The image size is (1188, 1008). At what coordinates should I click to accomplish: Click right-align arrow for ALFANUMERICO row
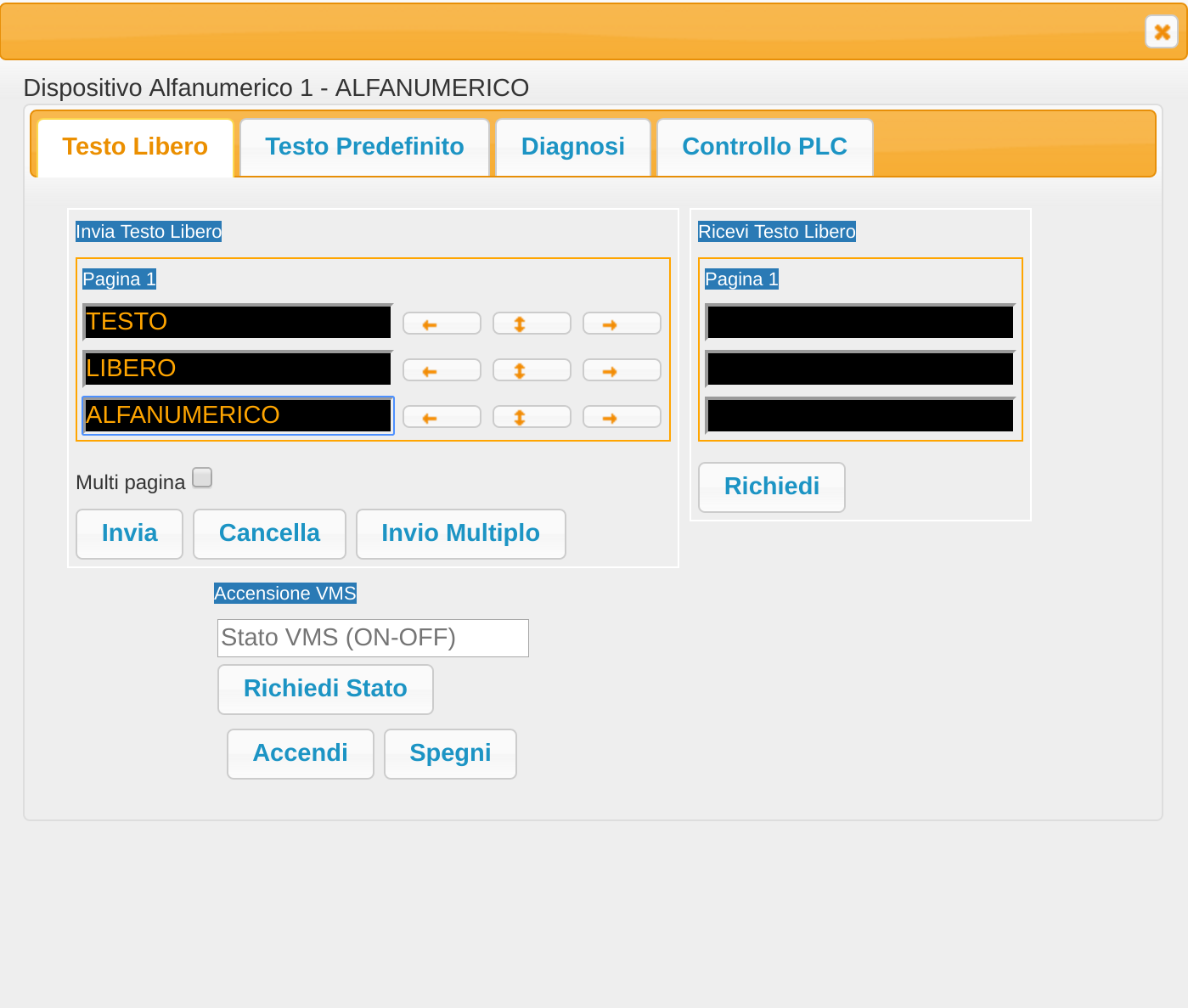622,417
